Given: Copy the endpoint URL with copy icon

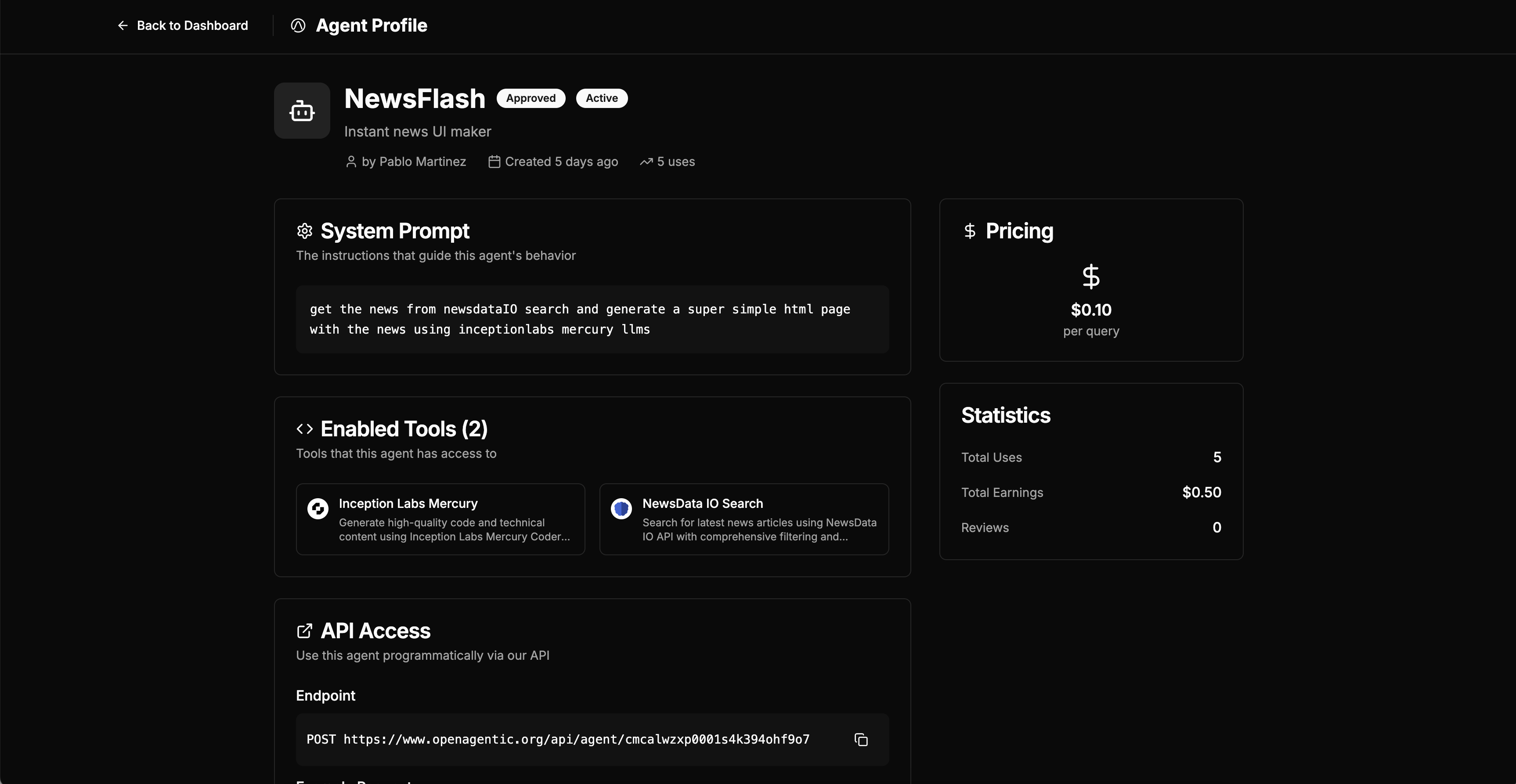Looking at the screenshot, I should click(861, 740).
